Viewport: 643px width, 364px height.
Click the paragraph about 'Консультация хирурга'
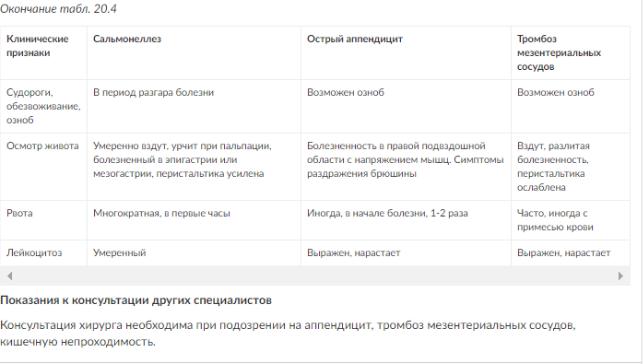click(288, 333)
